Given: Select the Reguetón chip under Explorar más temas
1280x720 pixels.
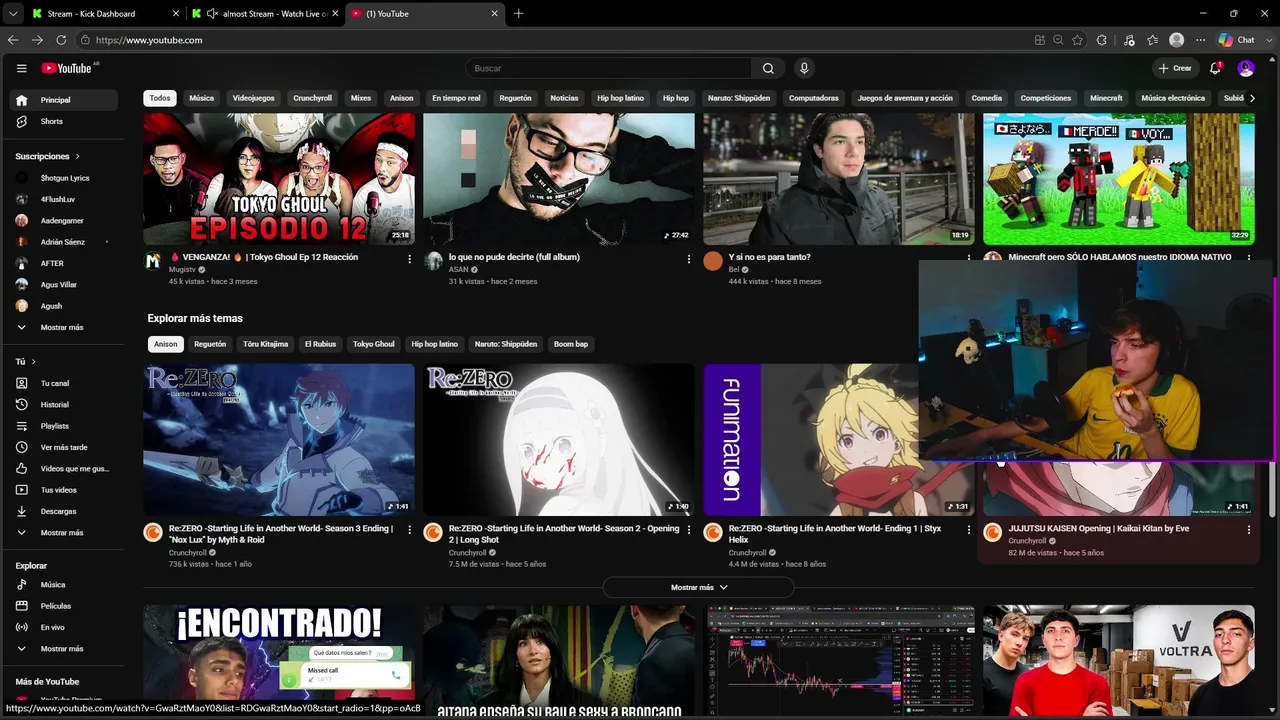Looking at the screenshot, I should (210, 344).
